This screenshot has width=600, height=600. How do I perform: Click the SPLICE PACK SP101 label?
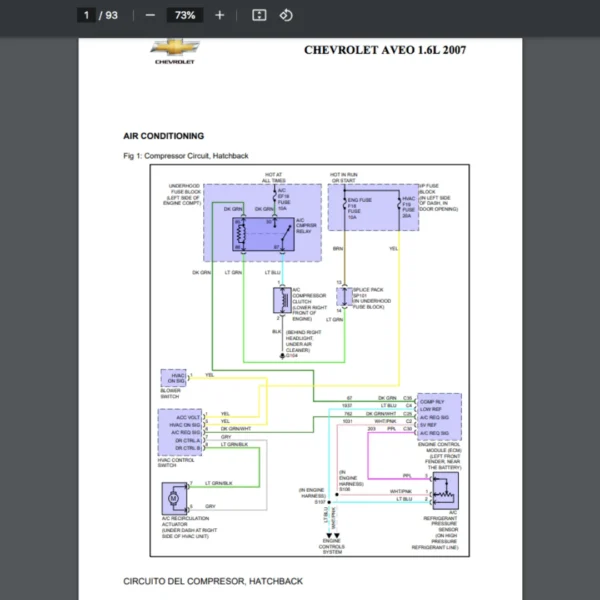tap(371, 298)
